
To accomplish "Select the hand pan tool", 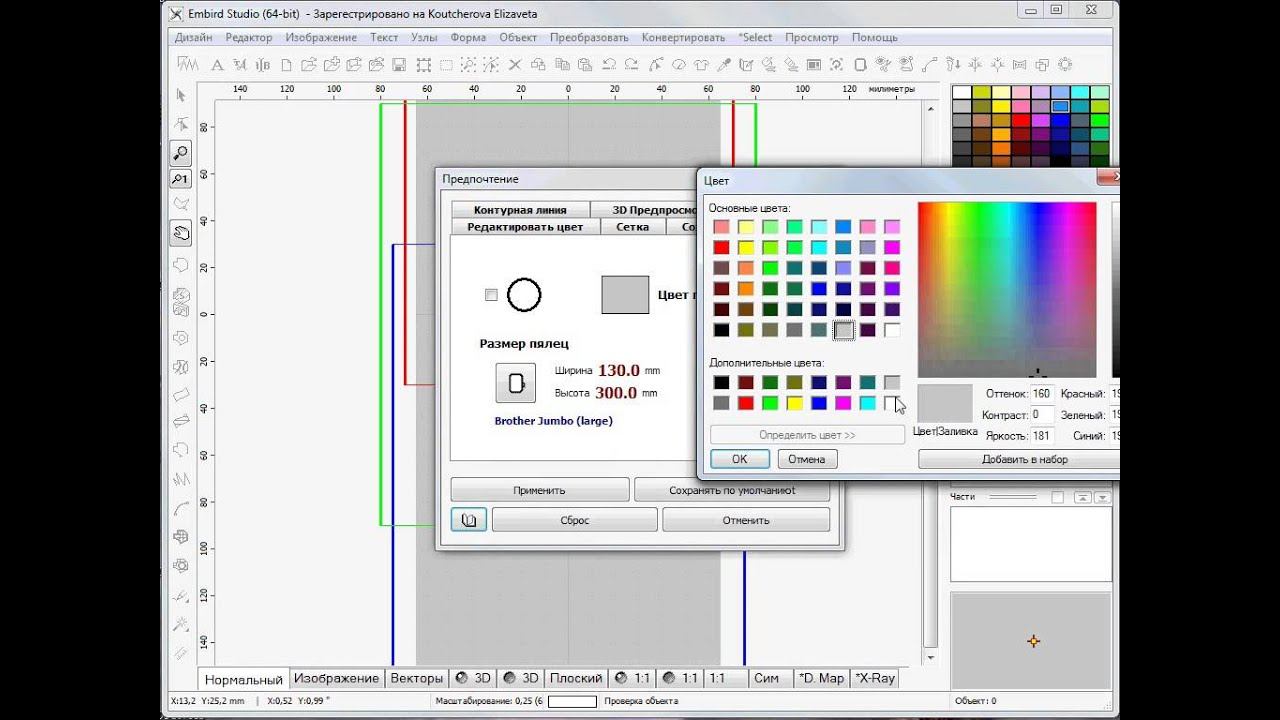I will pos(181,234).
